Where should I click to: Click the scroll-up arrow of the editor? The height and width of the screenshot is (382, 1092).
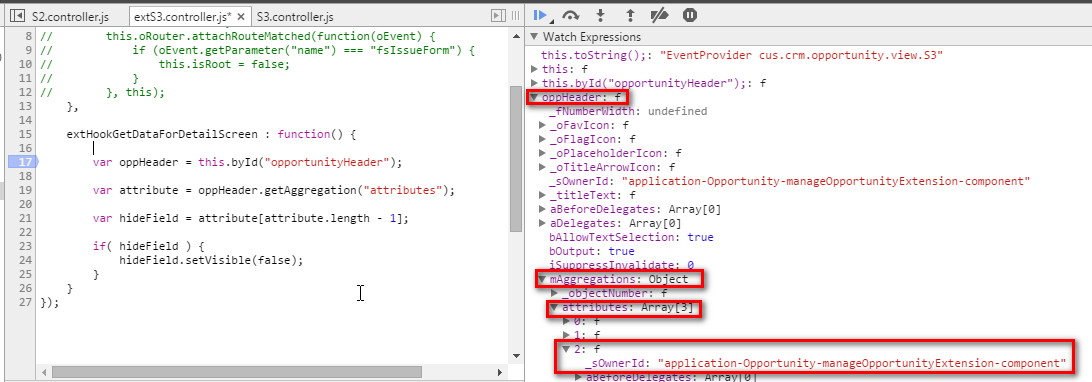point(516,35)
